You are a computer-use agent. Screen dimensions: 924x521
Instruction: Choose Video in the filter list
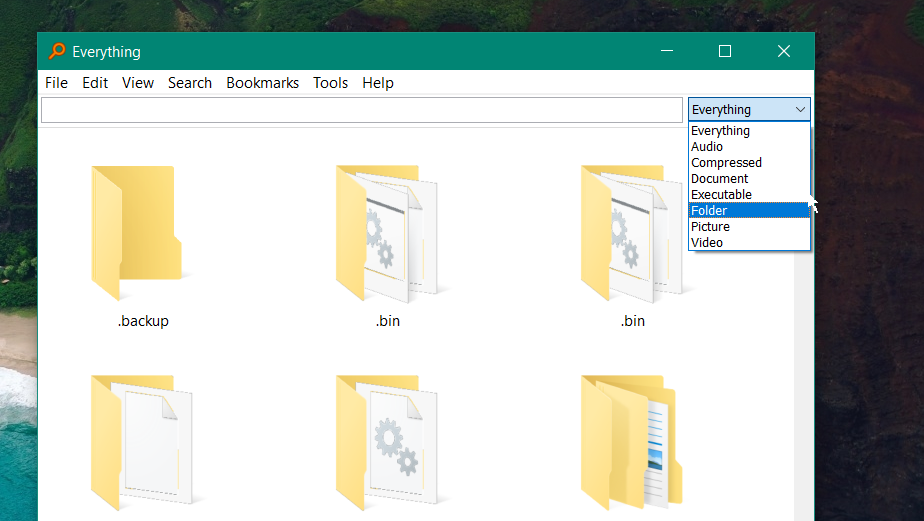click(x=750, y=242)
